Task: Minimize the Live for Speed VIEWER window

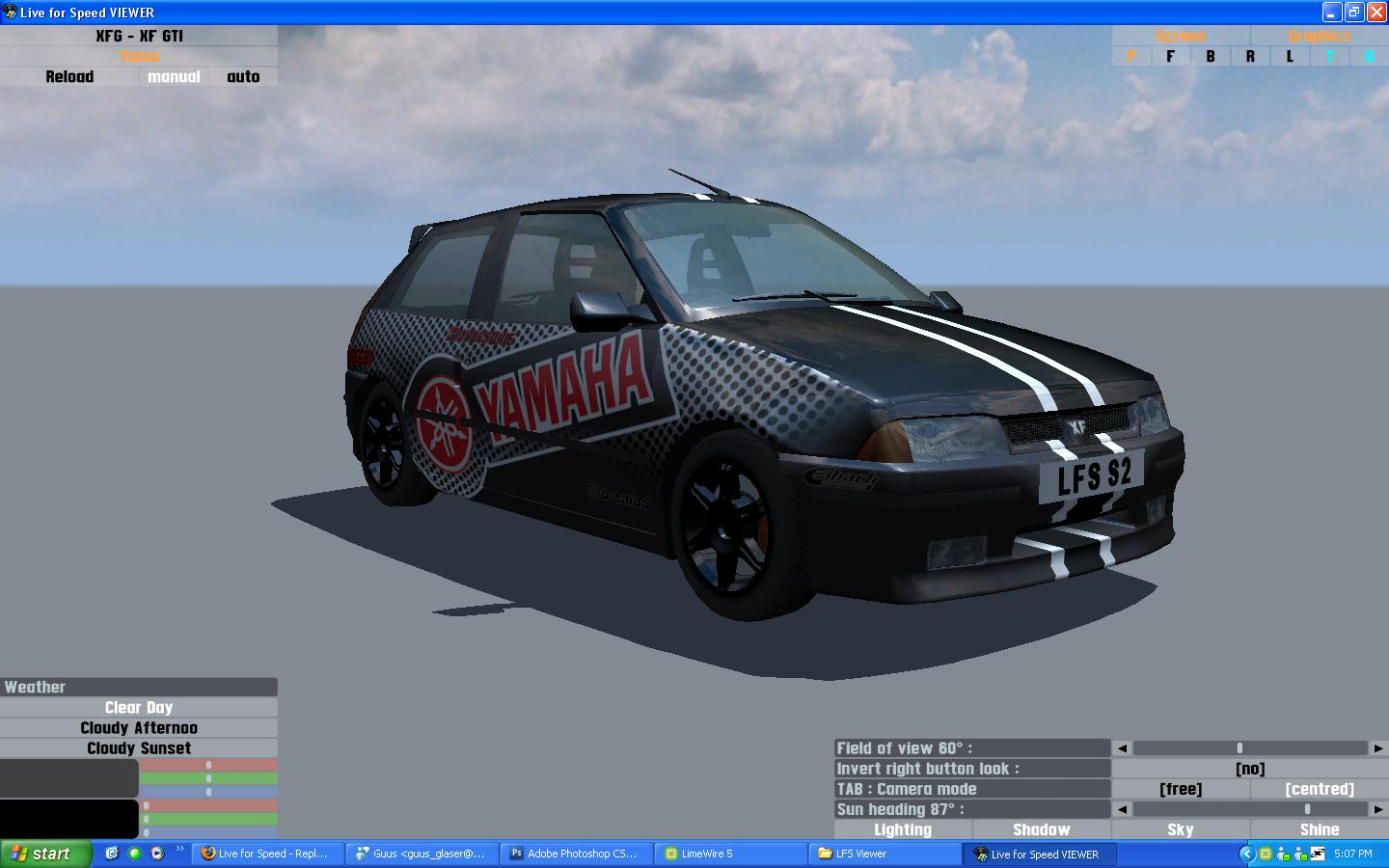Action: pyautogui.click(x=1332, y=13)
